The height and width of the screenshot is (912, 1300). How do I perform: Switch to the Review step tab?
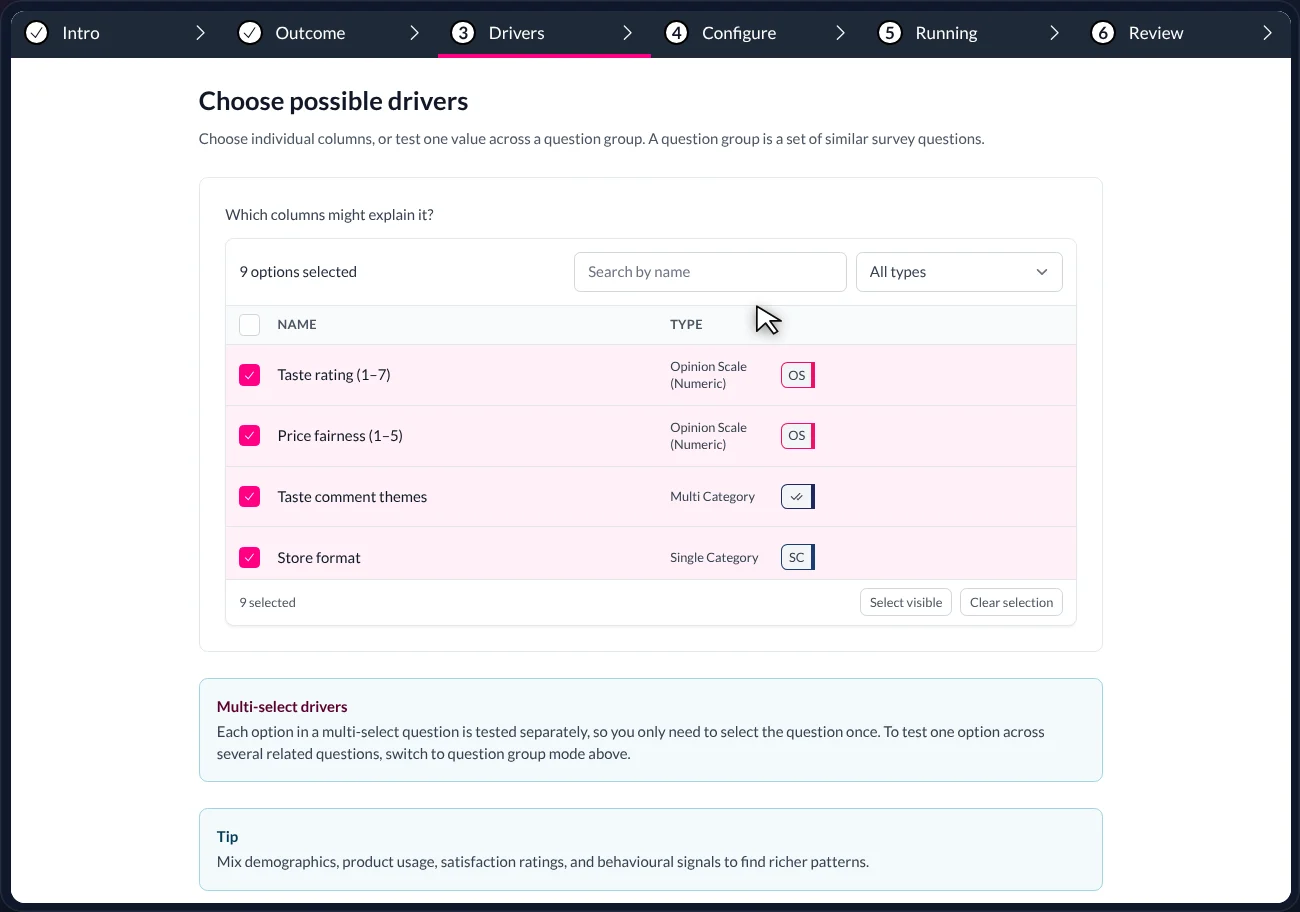point(1184,33)
